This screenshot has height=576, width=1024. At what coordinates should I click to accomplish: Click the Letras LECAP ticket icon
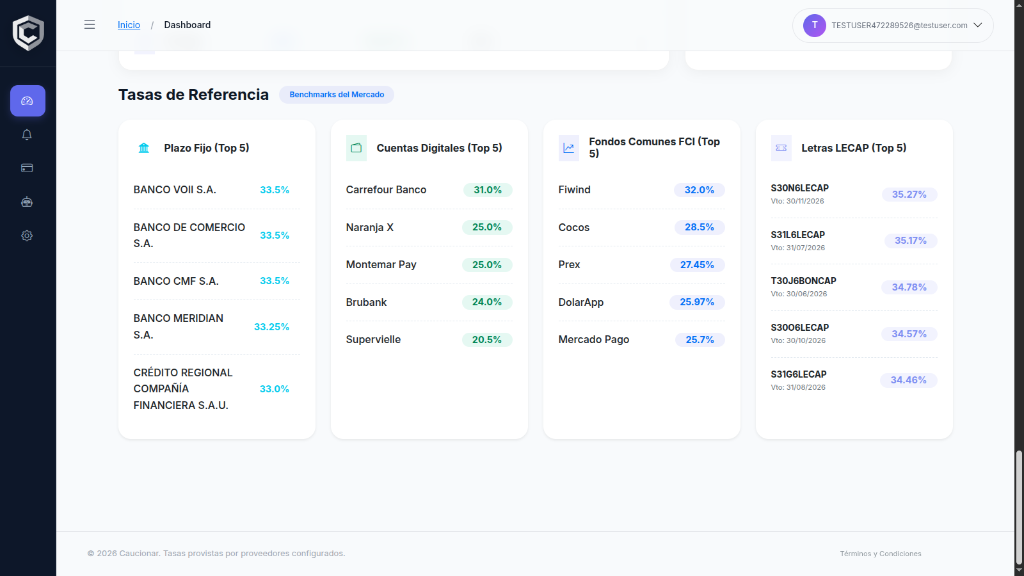point(781,148)
